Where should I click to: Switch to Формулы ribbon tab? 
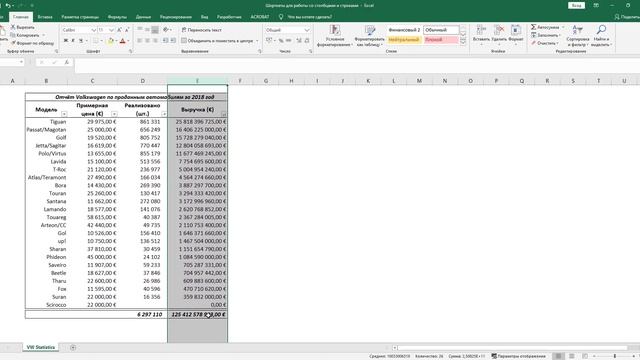117,17
